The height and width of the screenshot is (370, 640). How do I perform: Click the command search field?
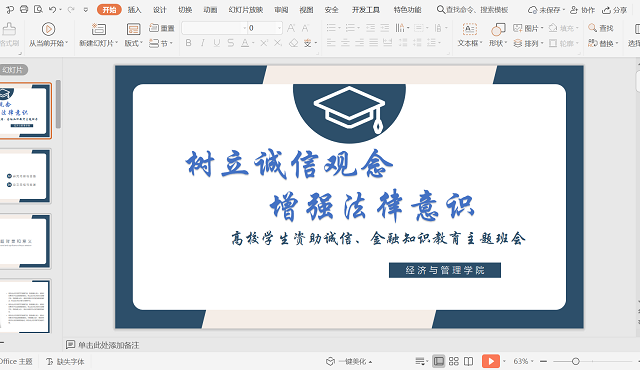(x=473, y=9)
